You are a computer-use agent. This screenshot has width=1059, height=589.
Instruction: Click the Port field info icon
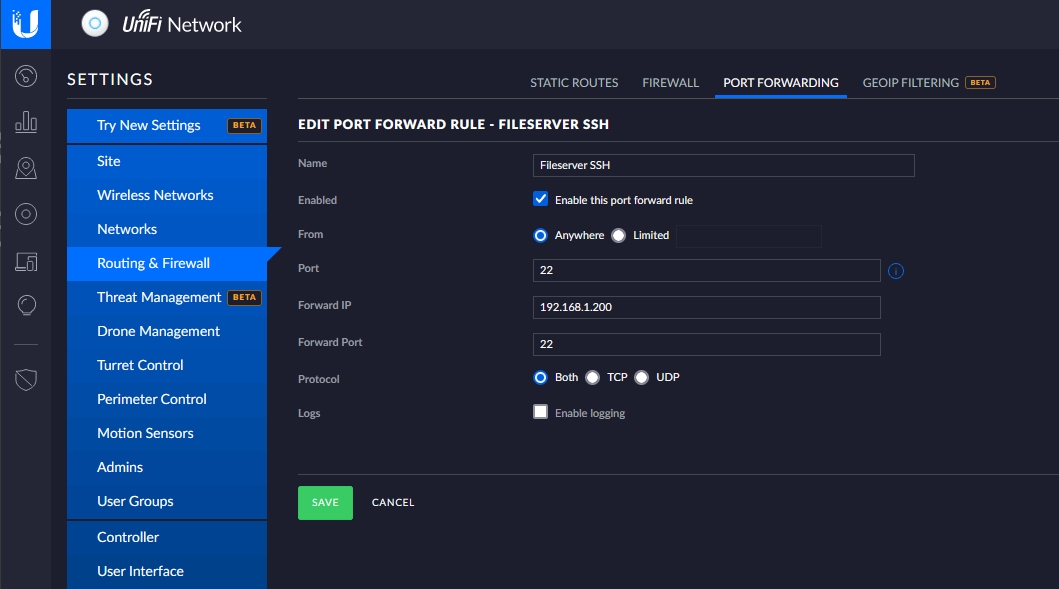click(896, 271)
